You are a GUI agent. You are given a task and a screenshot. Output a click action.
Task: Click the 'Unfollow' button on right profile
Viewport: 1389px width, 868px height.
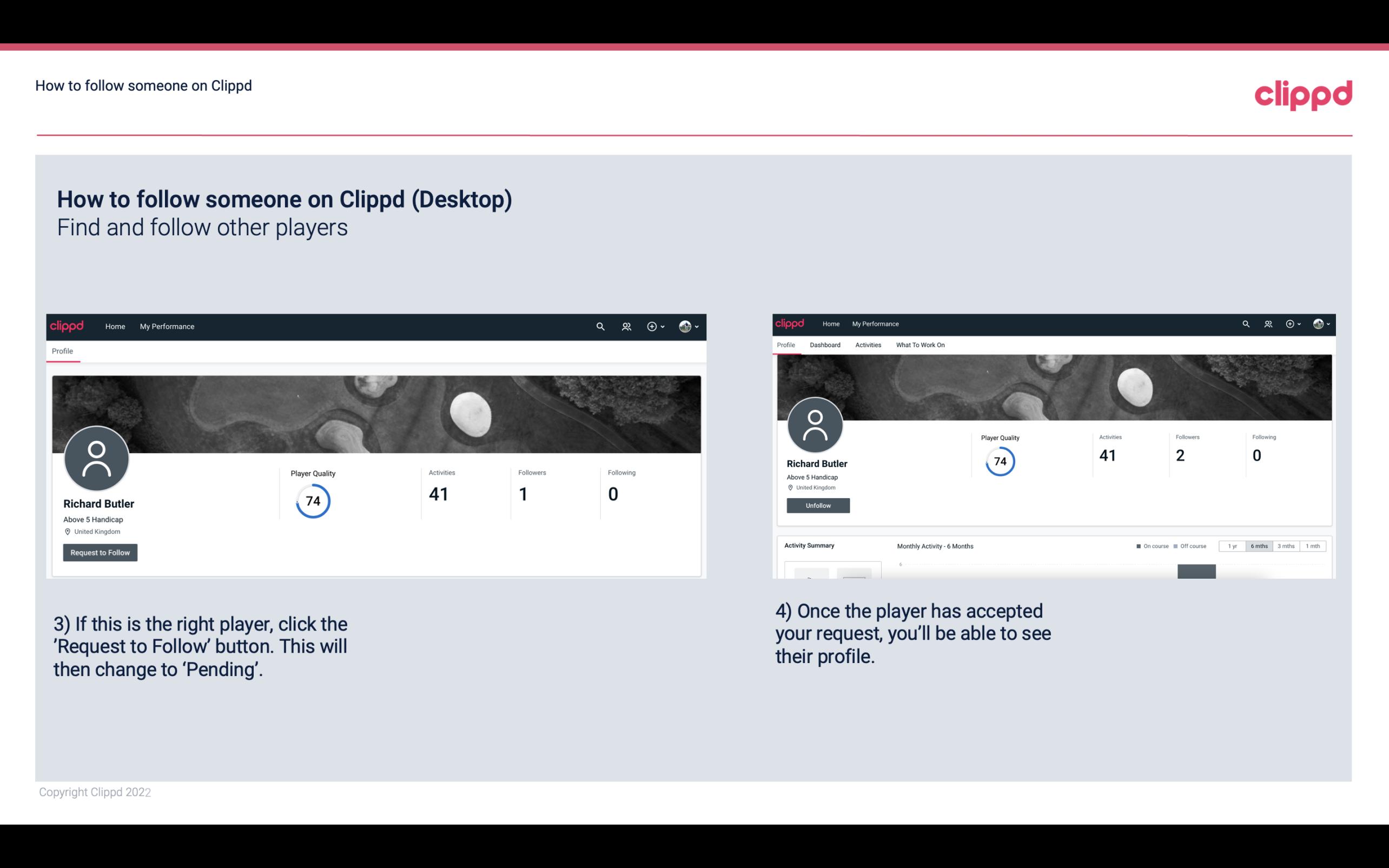[x=817, y=505]
